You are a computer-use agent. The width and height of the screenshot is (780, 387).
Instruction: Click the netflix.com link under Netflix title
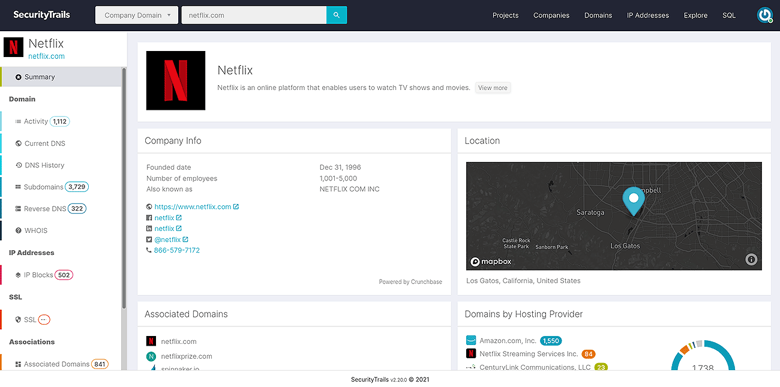point(46,56)
